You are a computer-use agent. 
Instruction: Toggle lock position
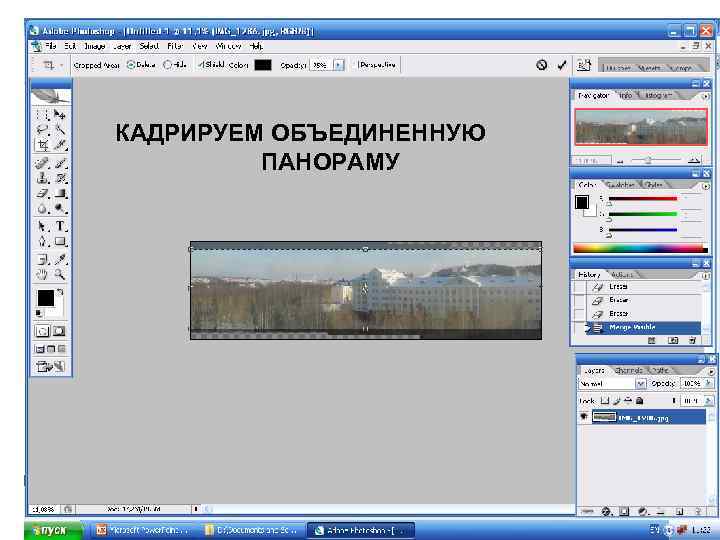click(x=628, y=400)
